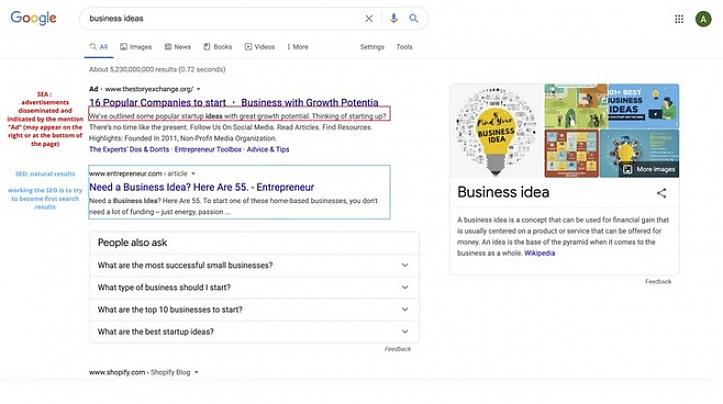This screenshot has height=404, width=723.
Task: Click the magnifying glass search icon
Action: [x=413, y=18]
